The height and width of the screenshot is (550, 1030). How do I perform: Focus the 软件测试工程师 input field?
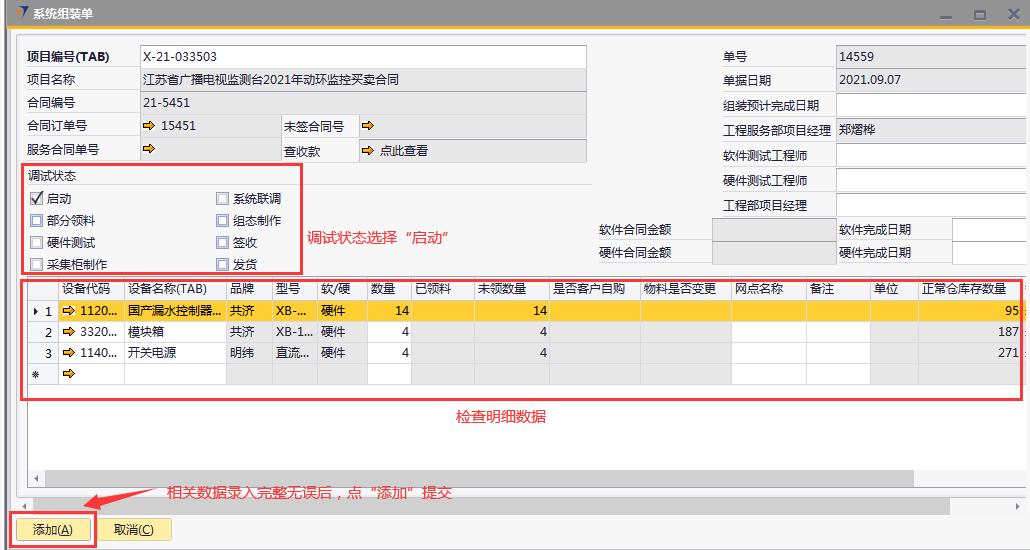930,155
